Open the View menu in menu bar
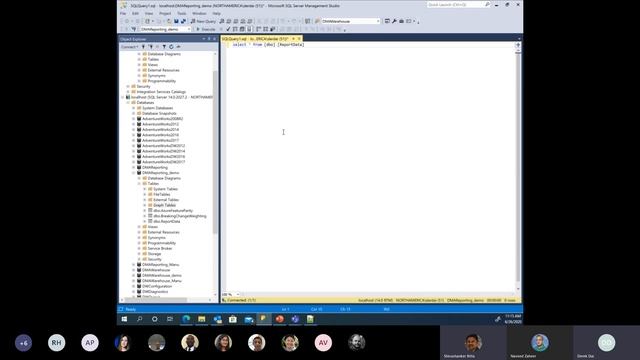 [149, 13]
